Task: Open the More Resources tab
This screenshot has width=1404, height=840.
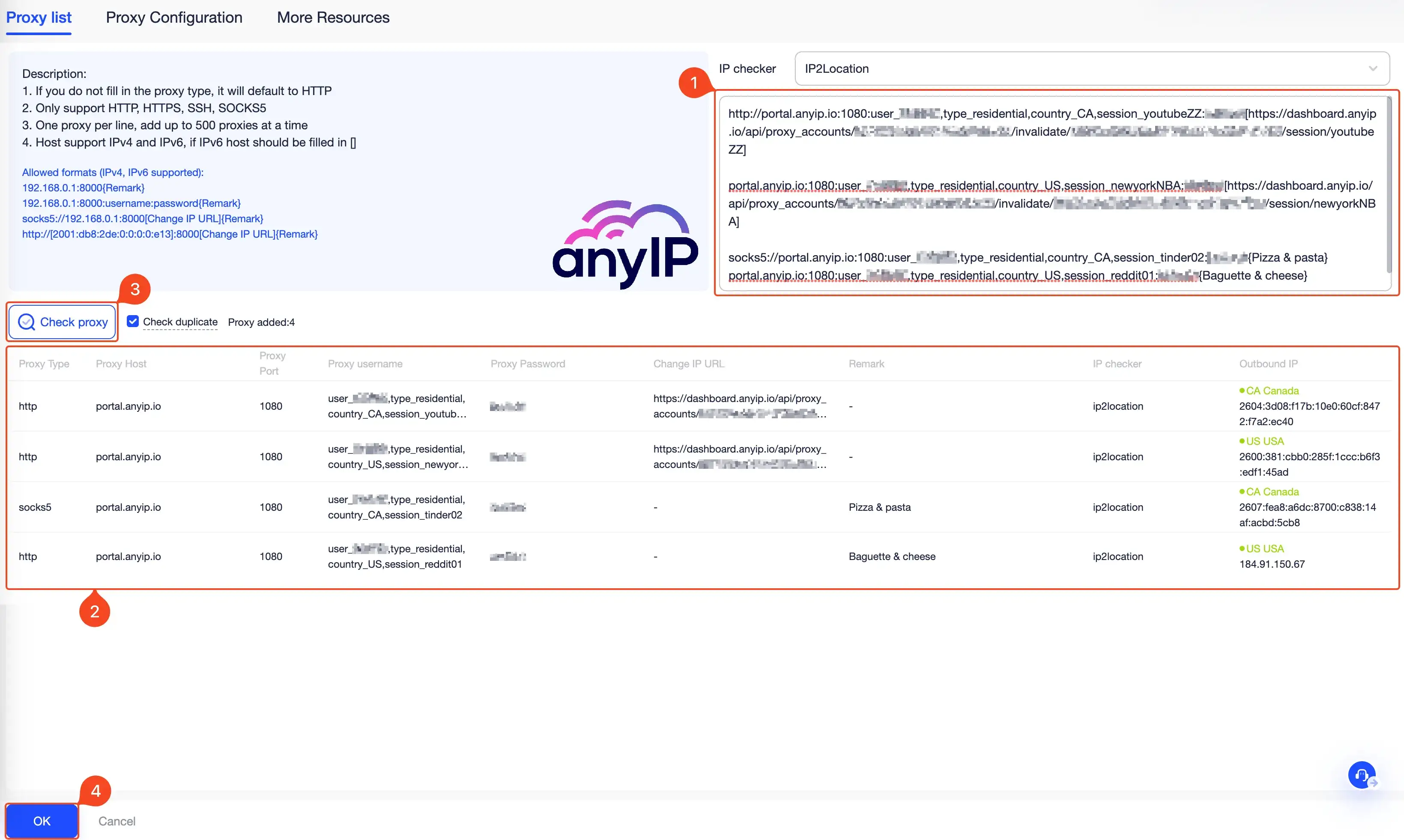Action: [x=333, y=18]
